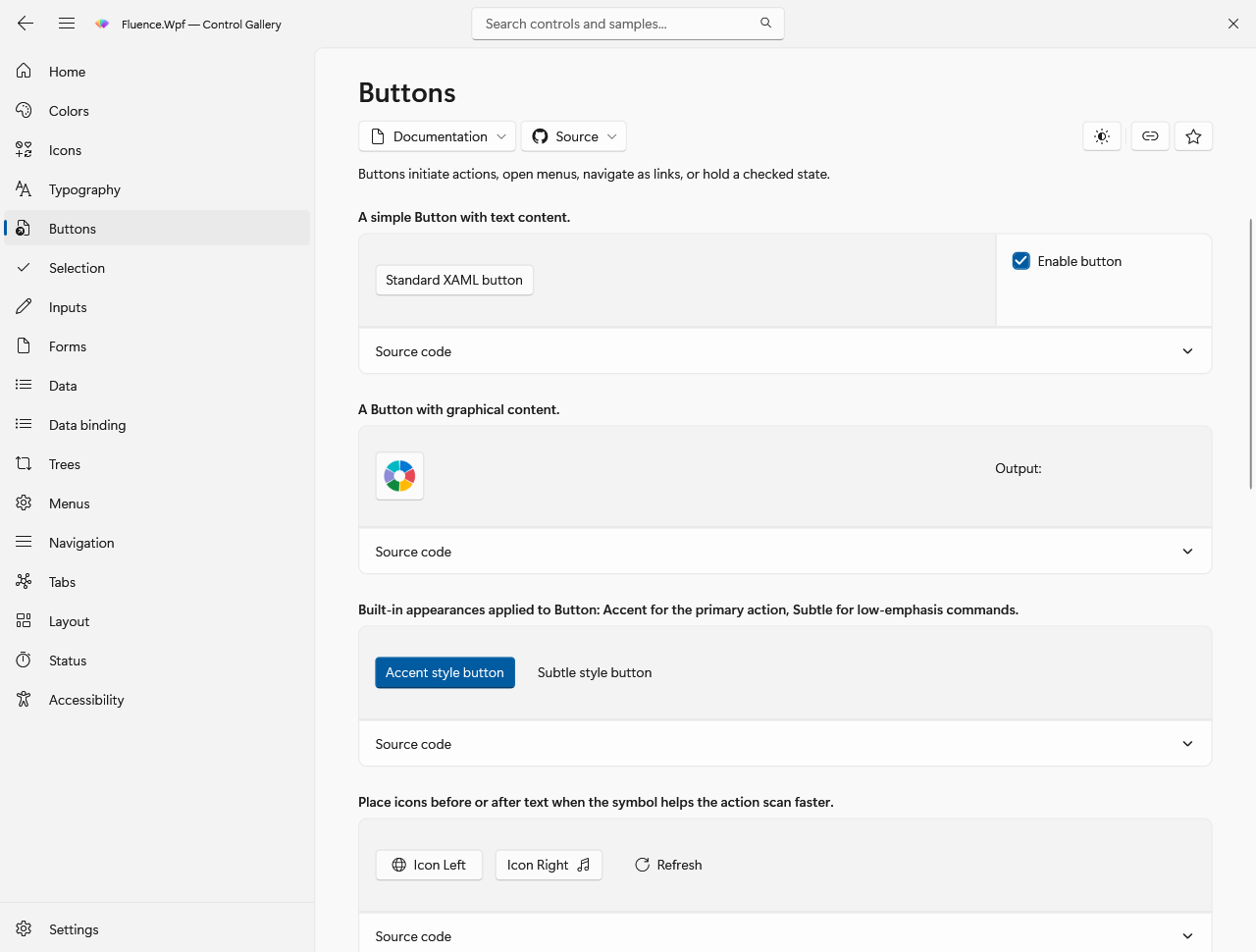Click the Trees sidebar icon
1256x952 pixels.
(x=24, y=463)
